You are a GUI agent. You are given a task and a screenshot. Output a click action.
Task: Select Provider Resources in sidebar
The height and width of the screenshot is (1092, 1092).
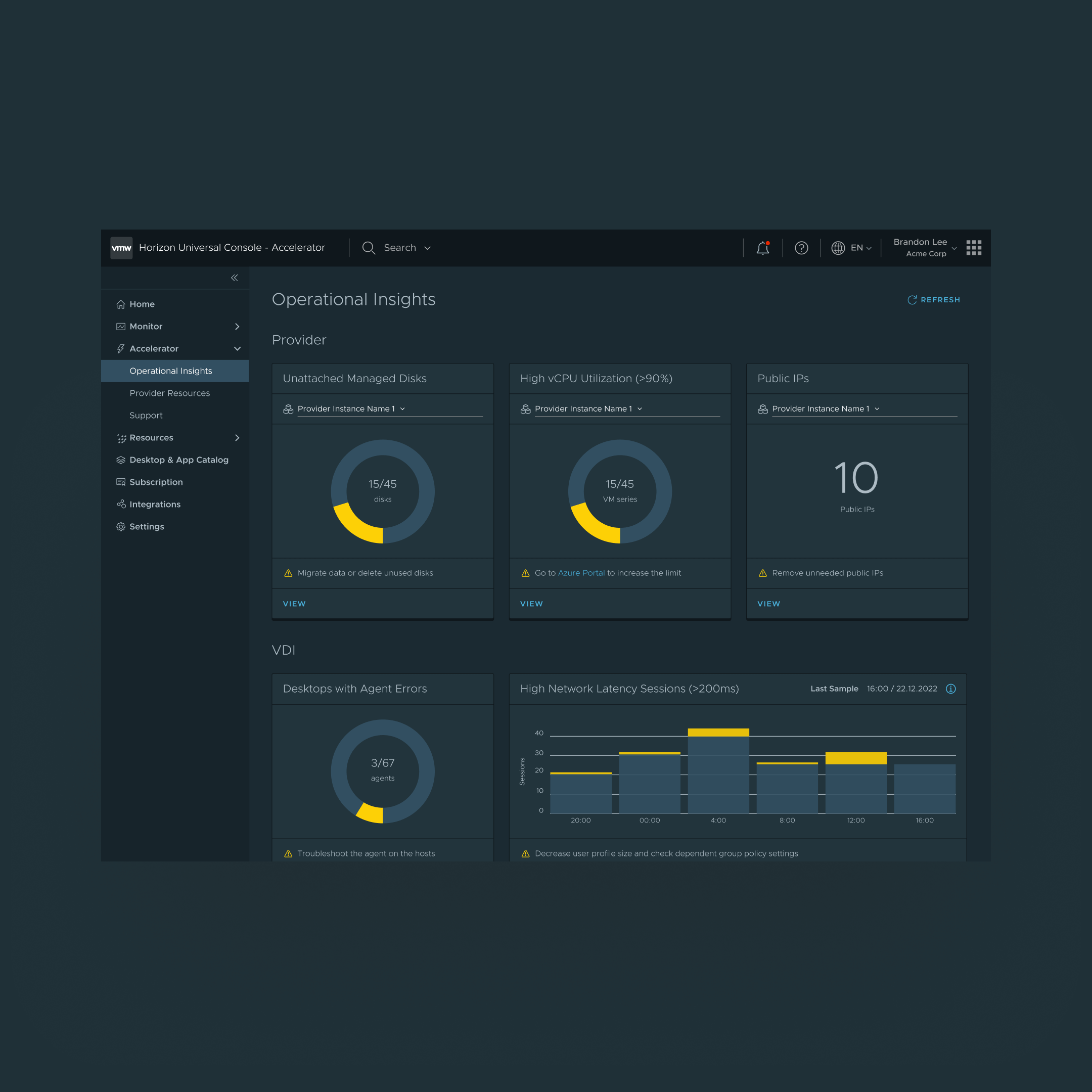pyautogui.click(x=169, y=393)
